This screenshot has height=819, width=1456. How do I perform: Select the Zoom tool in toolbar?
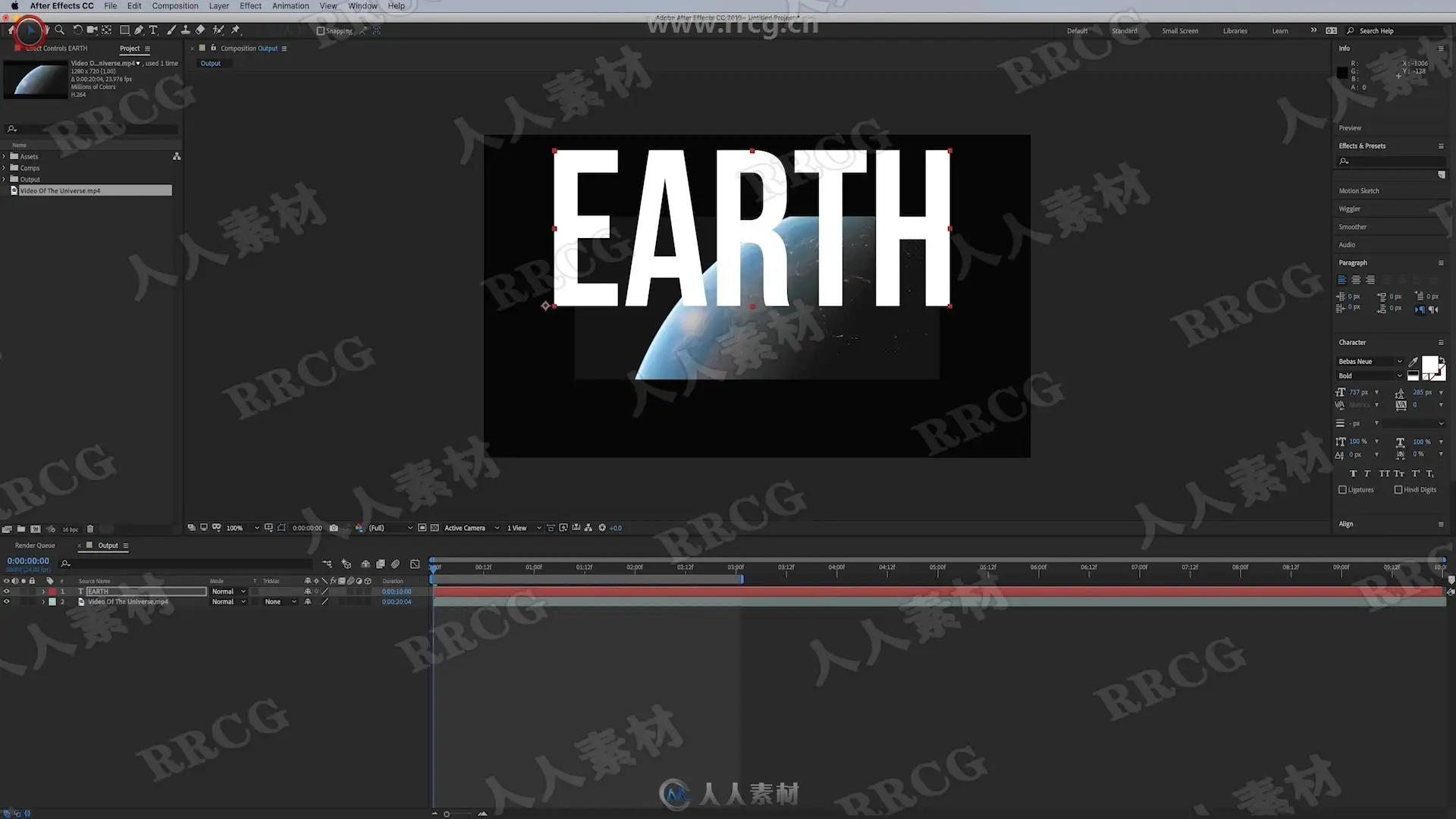coord(59,30)
